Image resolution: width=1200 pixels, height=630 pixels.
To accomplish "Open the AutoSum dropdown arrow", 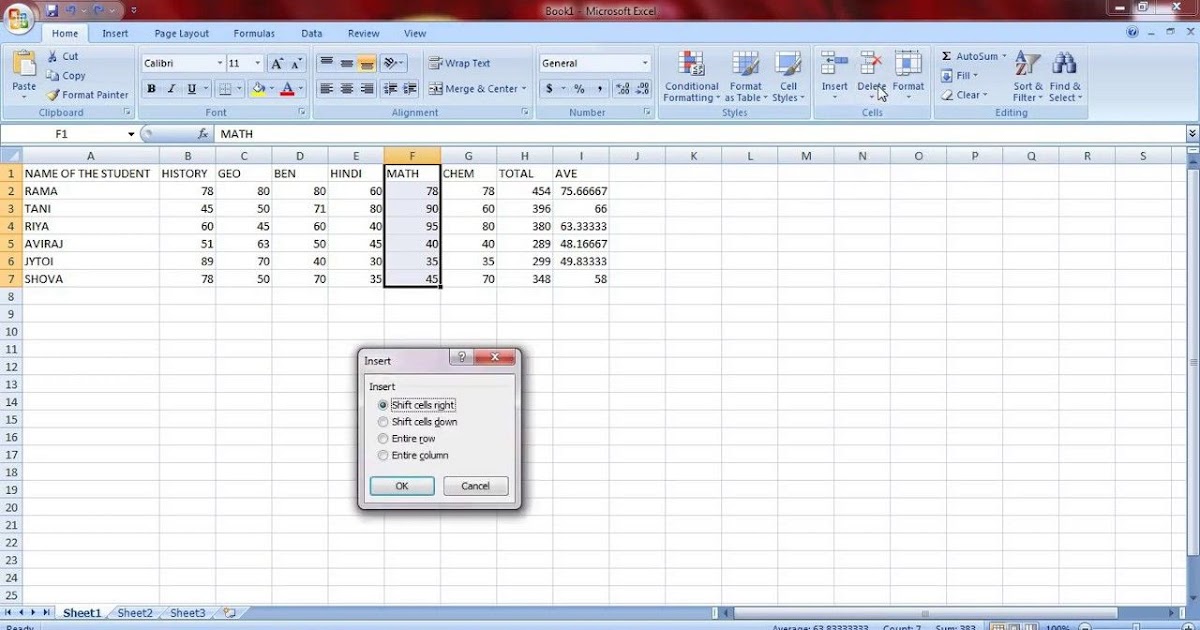I will click(1004, 57).
